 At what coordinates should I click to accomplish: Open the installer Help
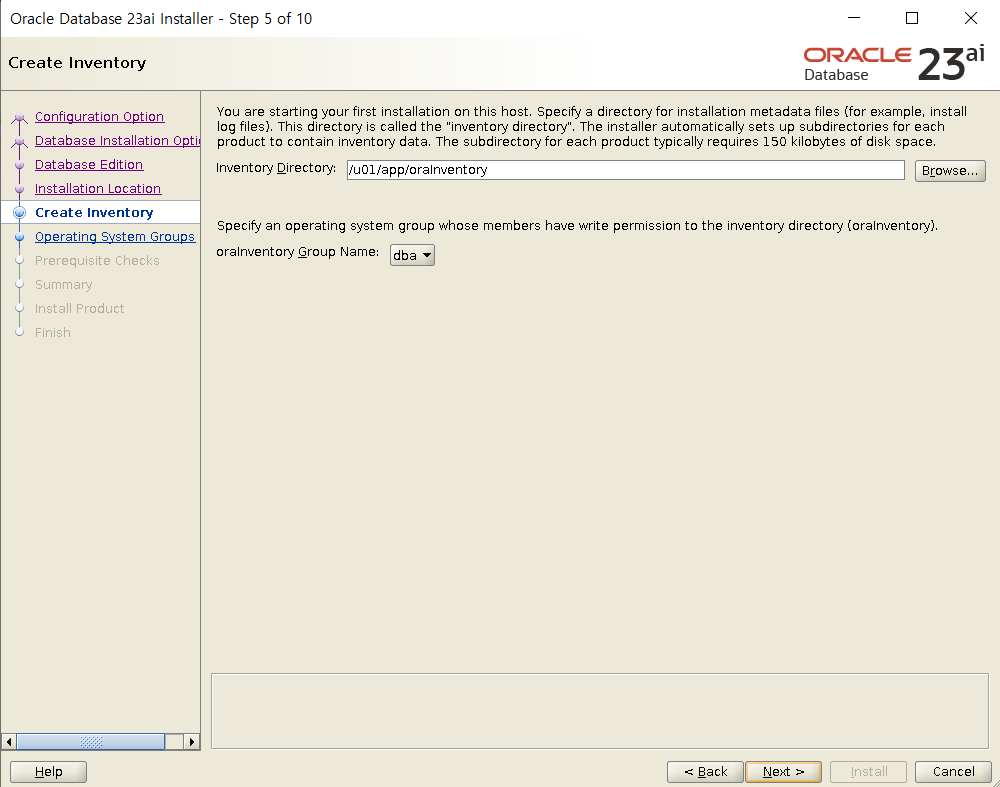[48, 772]
